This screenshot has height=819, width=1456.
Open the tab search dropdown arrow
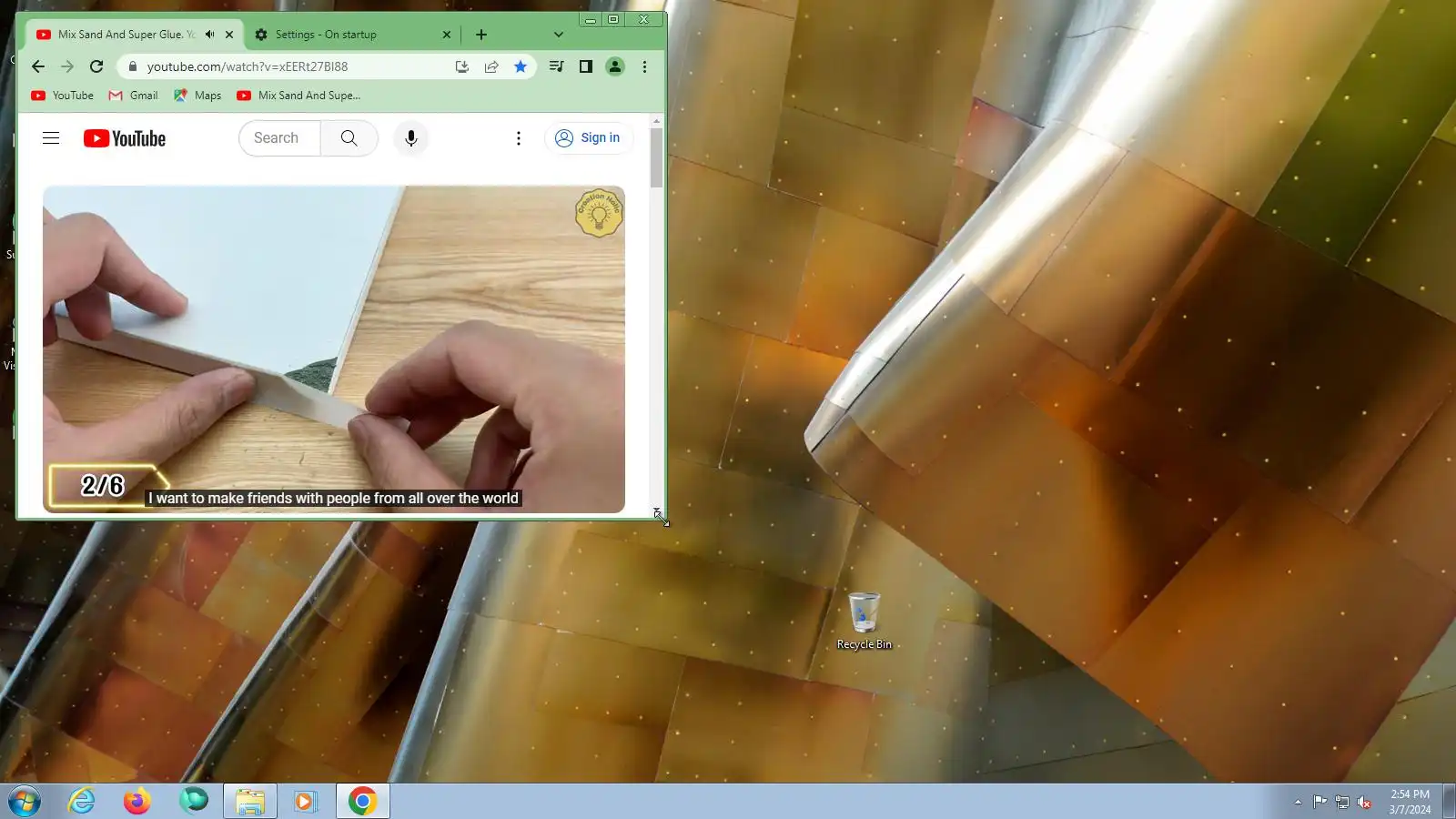coord(559,35)
